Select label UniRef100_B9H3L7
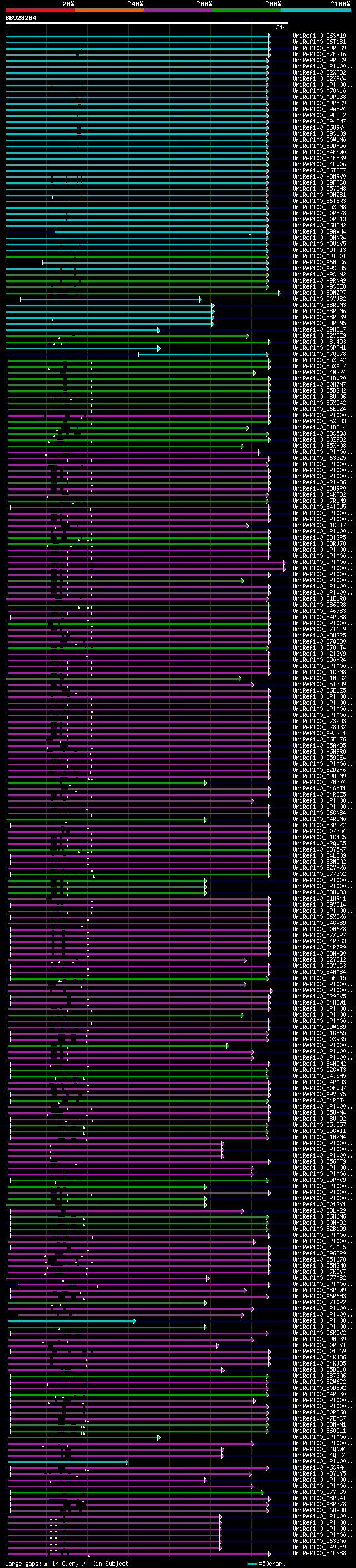Viewport: 356px width, 1568px height. (x=319, y=329)
